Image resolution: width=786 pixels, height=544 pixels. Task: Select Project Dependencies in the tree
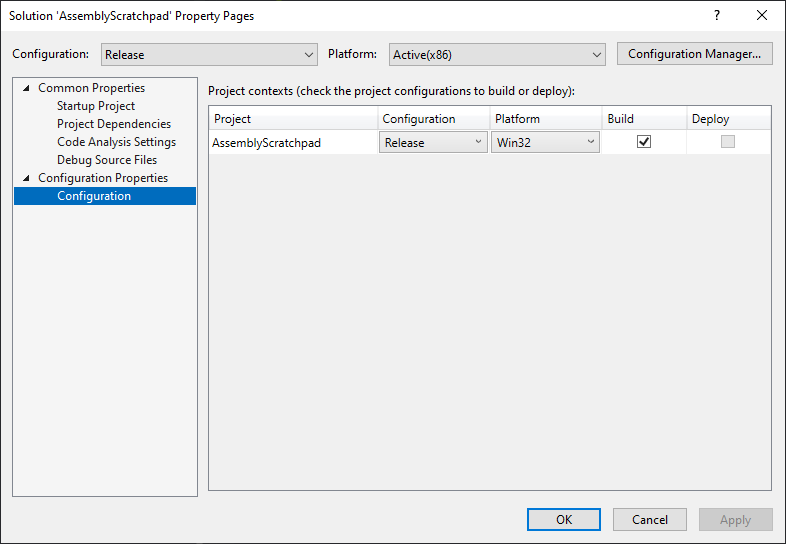click(114, 124)
